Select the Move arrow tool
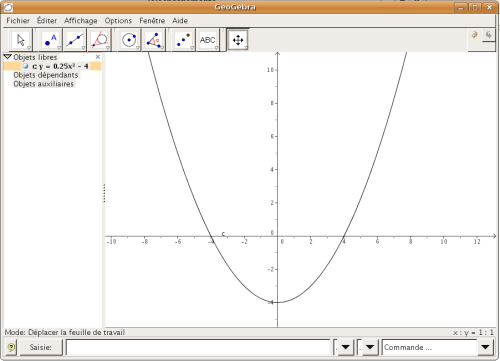 tap(21, 40)
